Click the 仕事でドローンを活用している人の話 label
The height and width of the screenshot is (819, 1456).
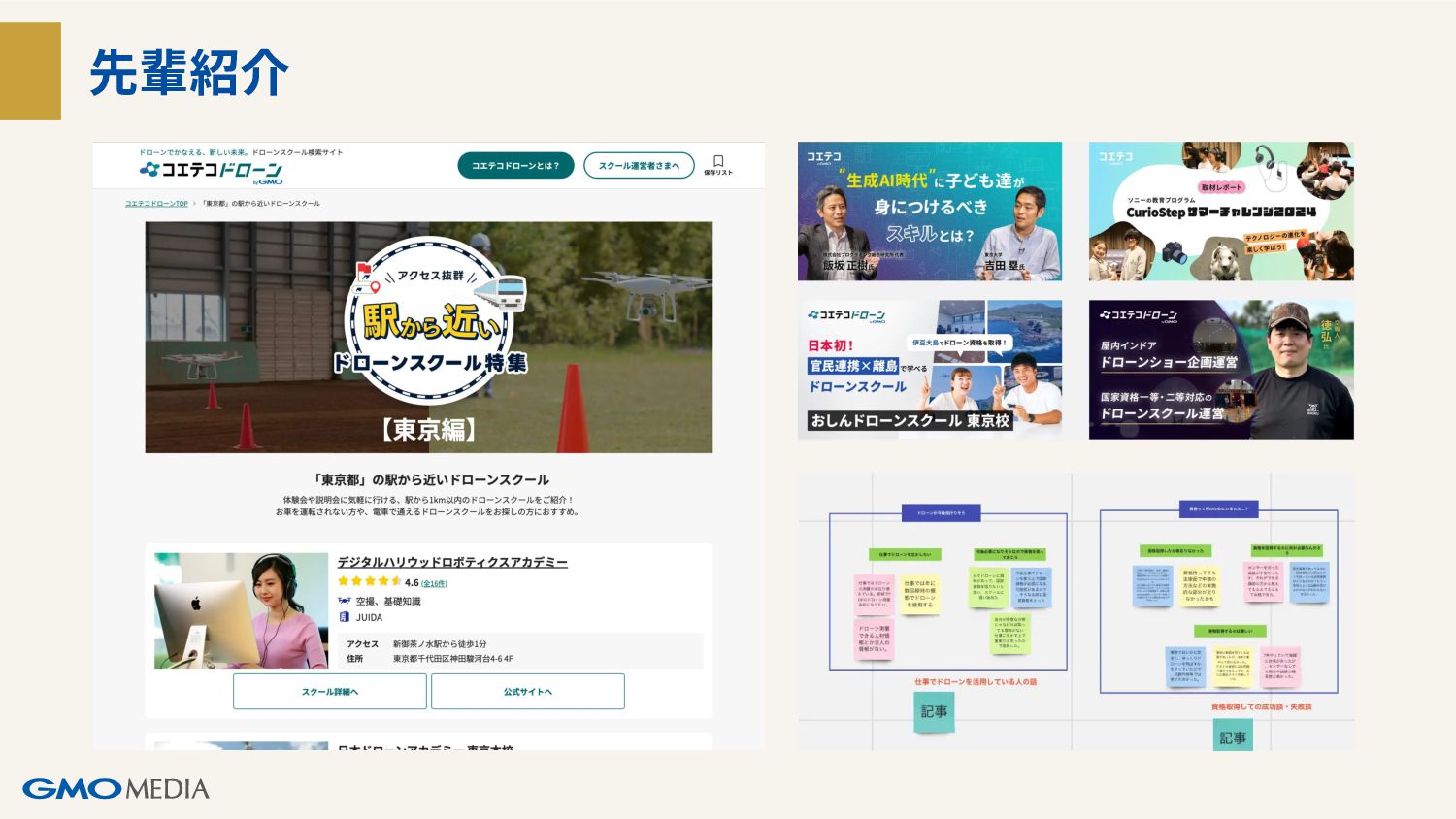pyautogui.click(x=976, y=682)
